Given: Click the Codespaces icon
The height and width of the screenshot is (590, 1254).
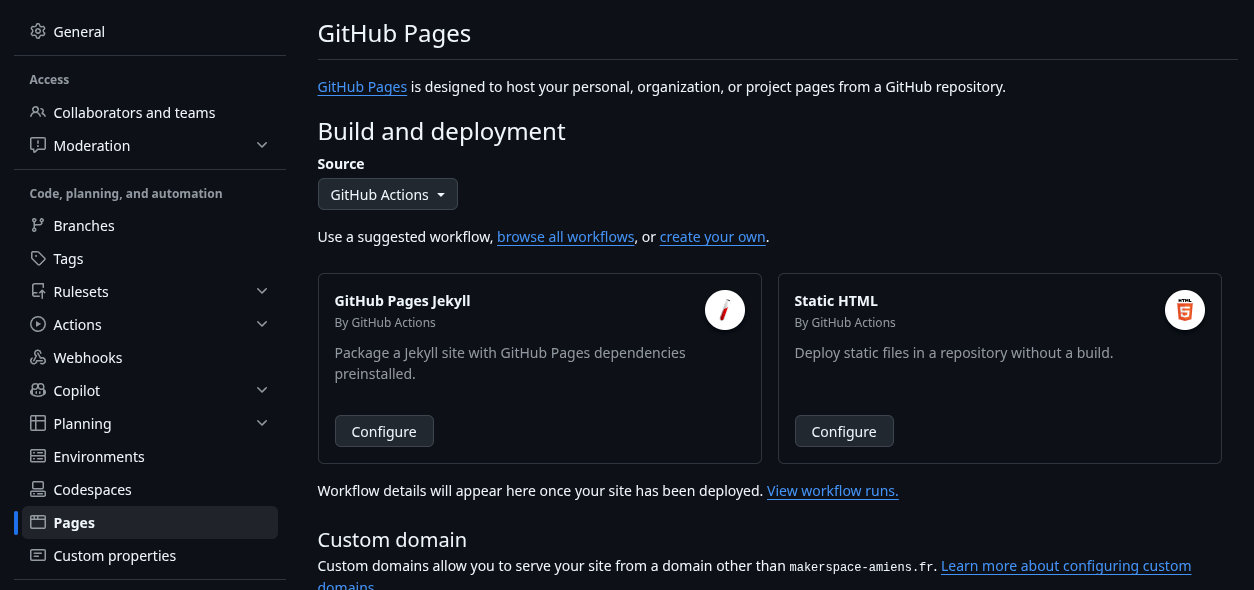Looking at the screenshot, I should click(x=38, y=489).
